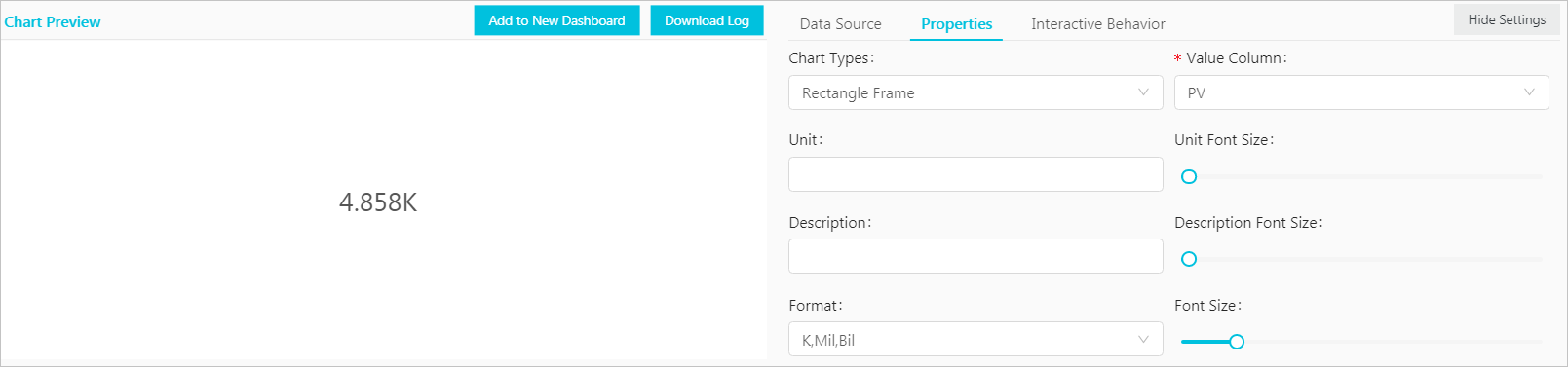Screen dimensions: 1568x367
Task: Open the PV value column selector
Action: pos(1361,92)
